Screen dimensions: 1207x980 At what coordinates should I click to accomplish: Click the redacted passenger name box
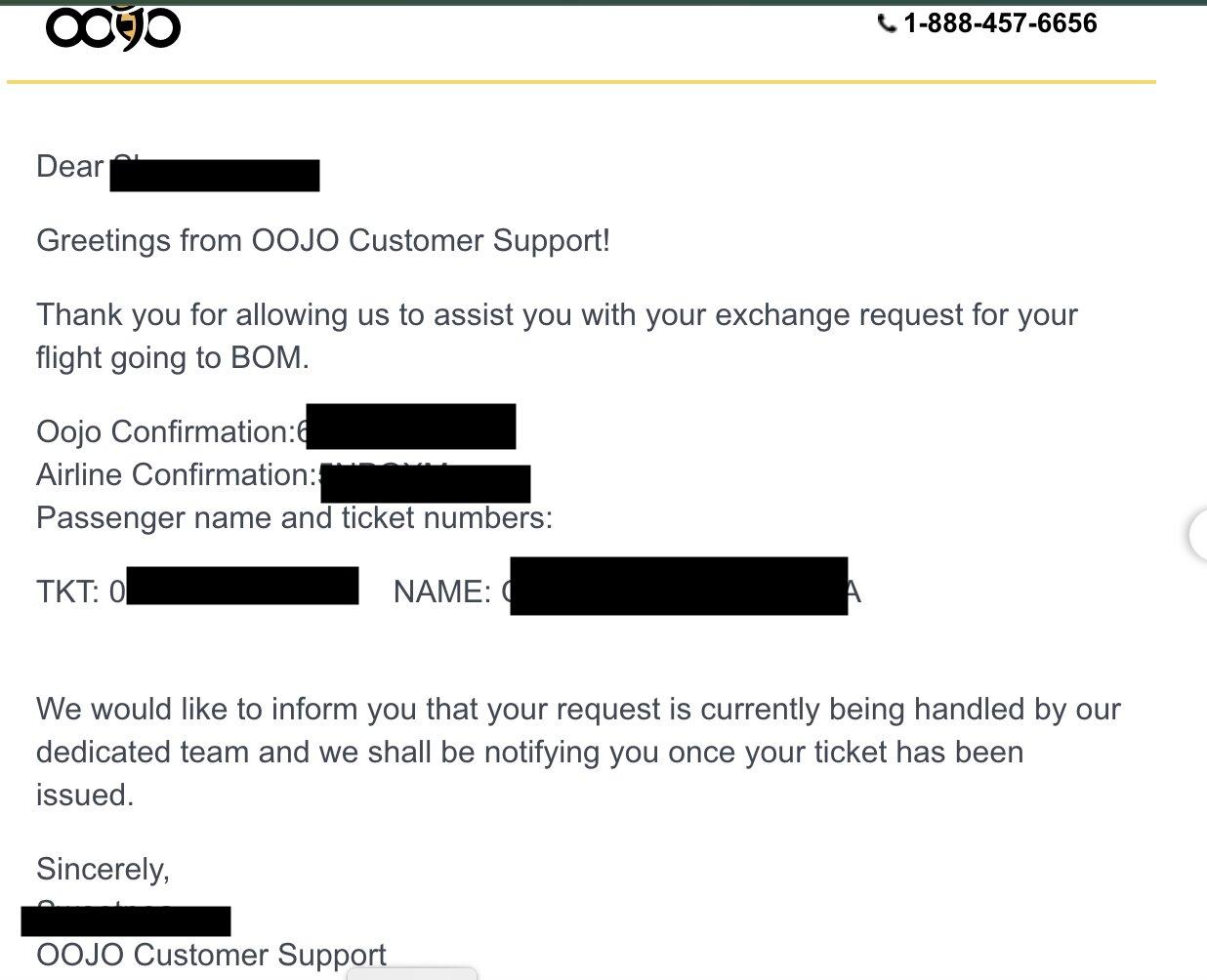tap(679, 586)
